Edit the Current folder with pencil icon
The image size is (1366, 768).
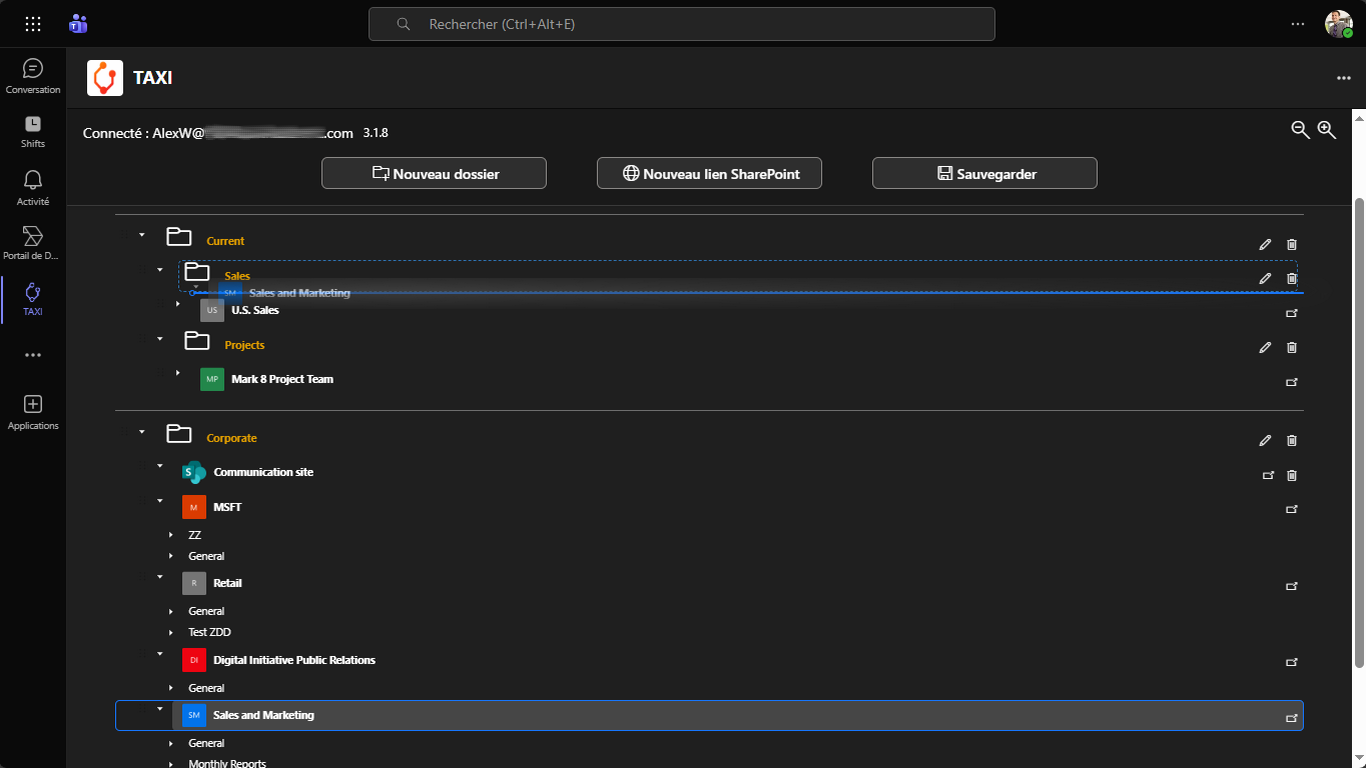(x=1265, y=245)
